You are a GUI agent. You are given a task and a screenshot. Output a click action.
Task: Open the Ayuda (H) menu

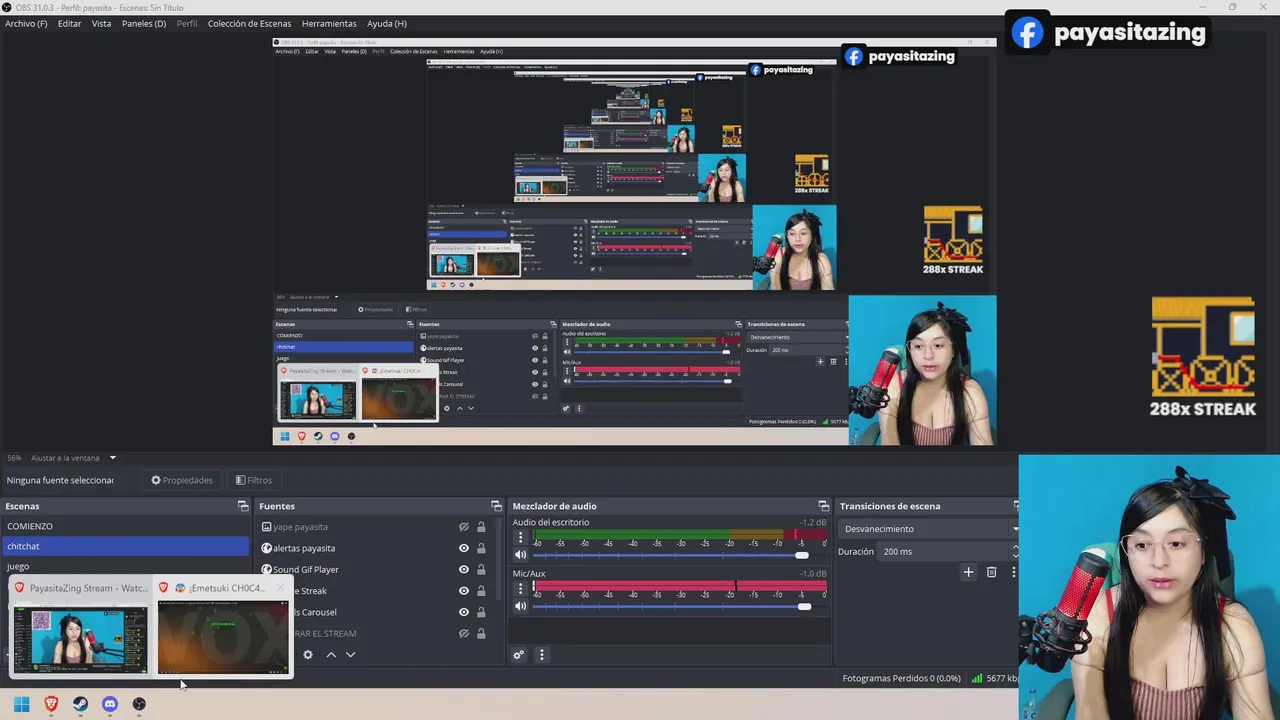pyautogui.click(x=386, y=23)
